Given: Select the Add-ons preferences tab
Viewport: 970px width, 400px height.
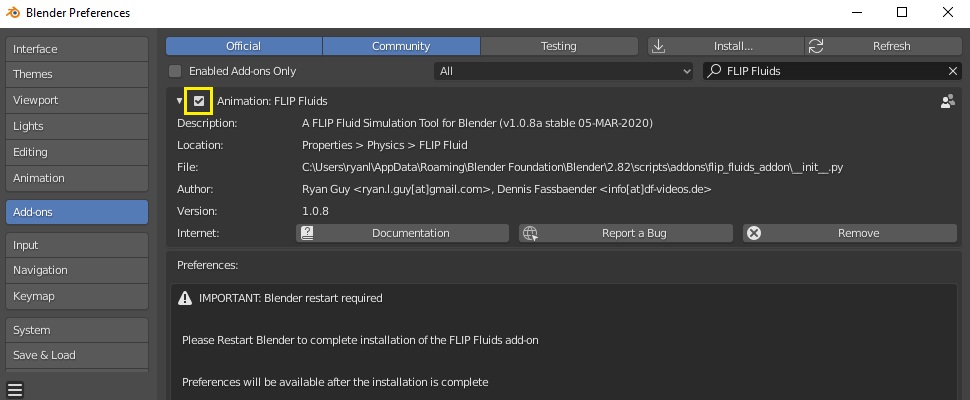Looking at the screenshot, I should tap(77, 212).
